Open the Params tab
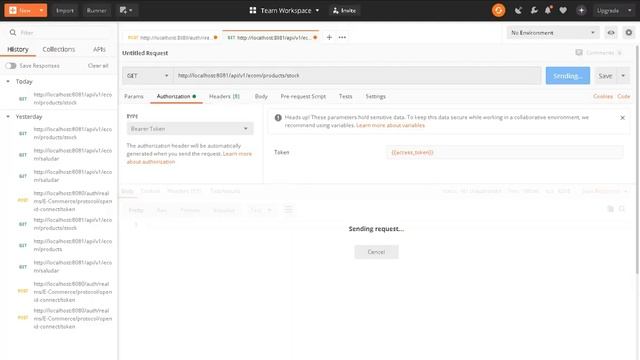640x360 pixels. point(134,96)
